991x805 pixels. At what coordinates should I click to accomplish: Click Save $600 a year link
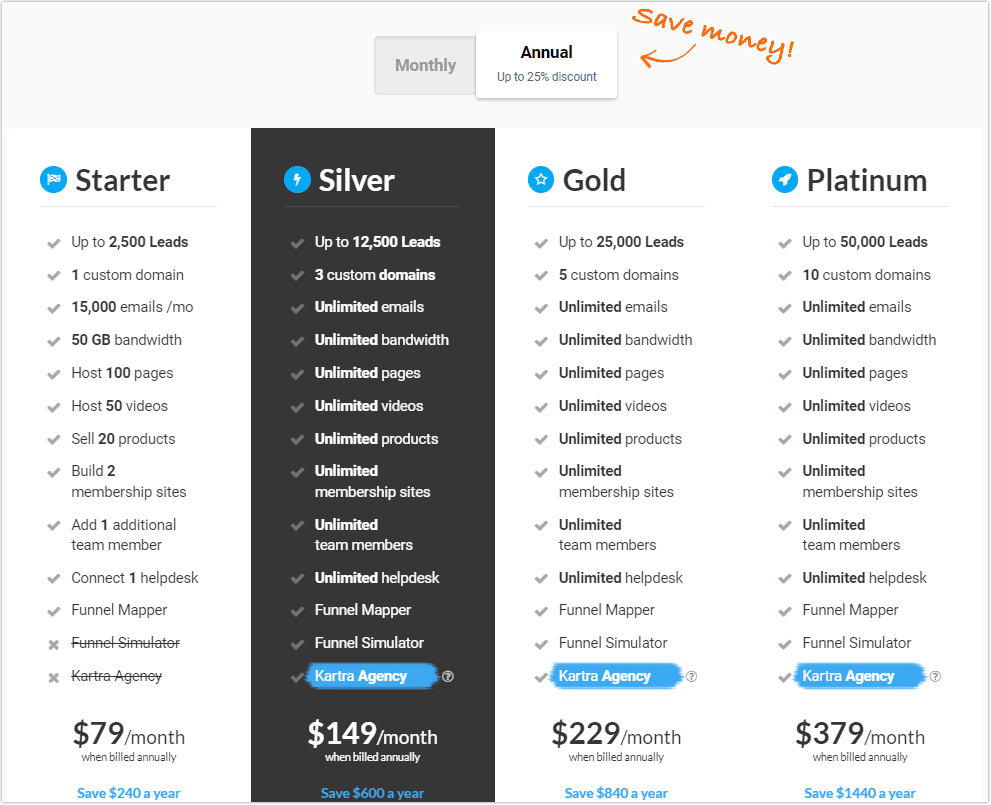click(372, 793)
